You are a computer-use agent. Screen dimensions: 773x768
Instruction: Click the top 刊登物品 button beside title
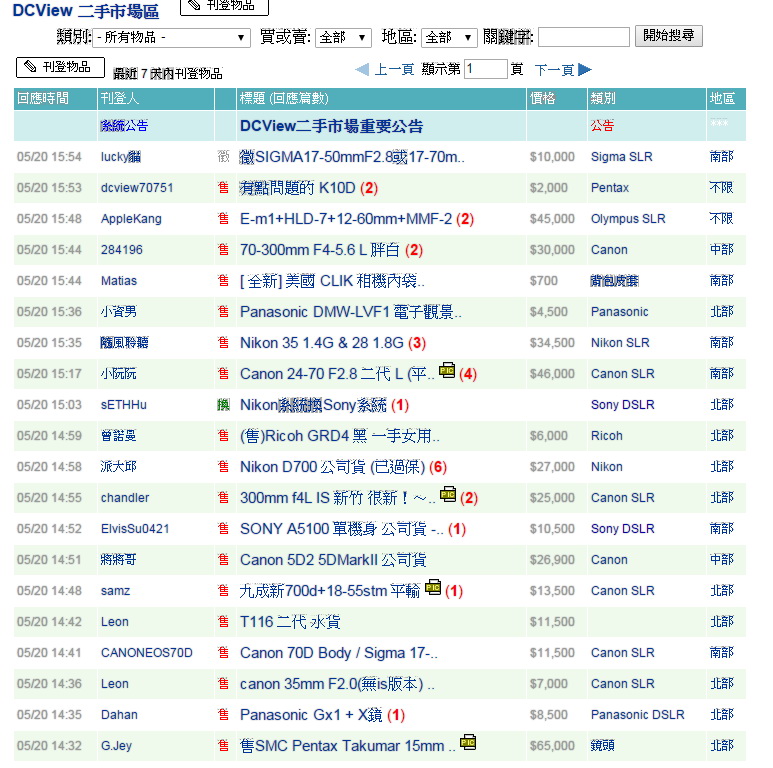pyautogui.click(x=224, y=6)
